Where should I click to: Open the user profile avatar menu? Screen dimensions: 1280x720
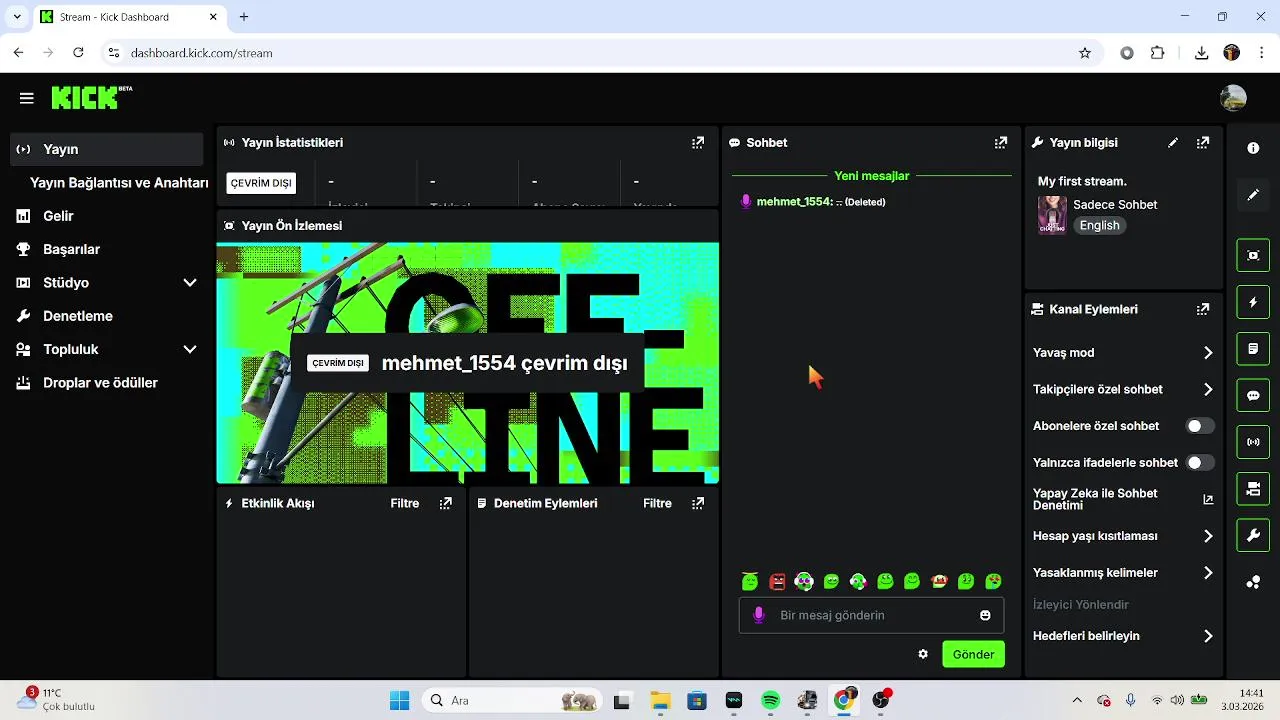[x=1233, y=98]
